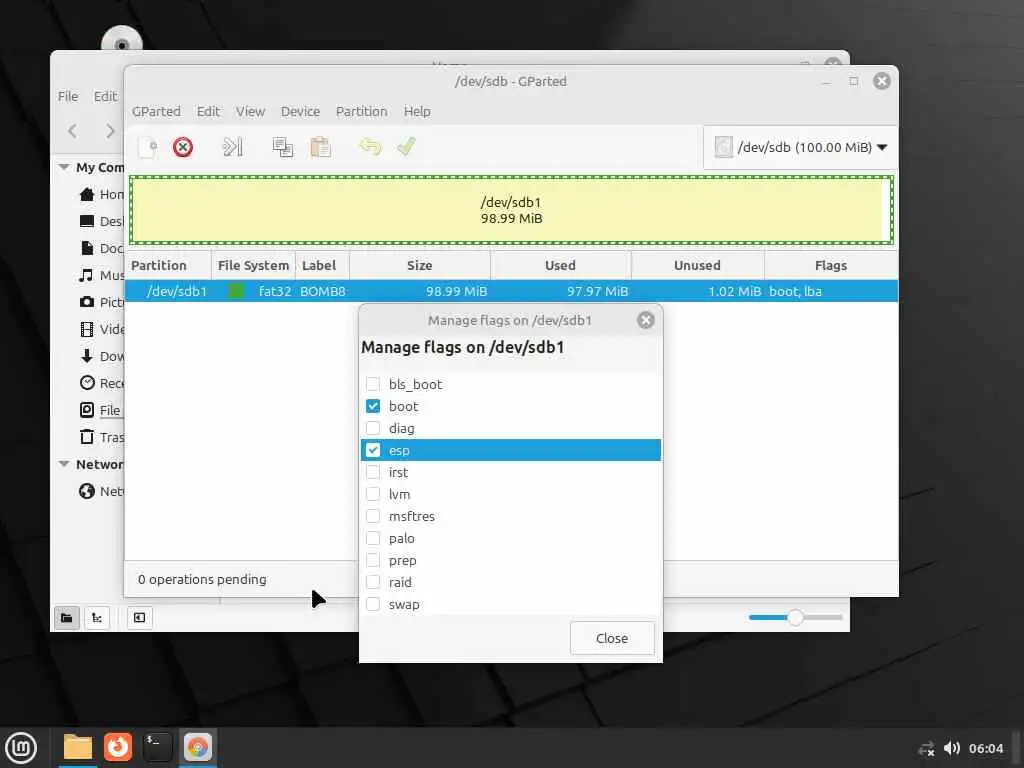Click the Copy partition toolbar icon
Screen dimensions: 1024x768
pyautogui.click(x=282, y=147)
